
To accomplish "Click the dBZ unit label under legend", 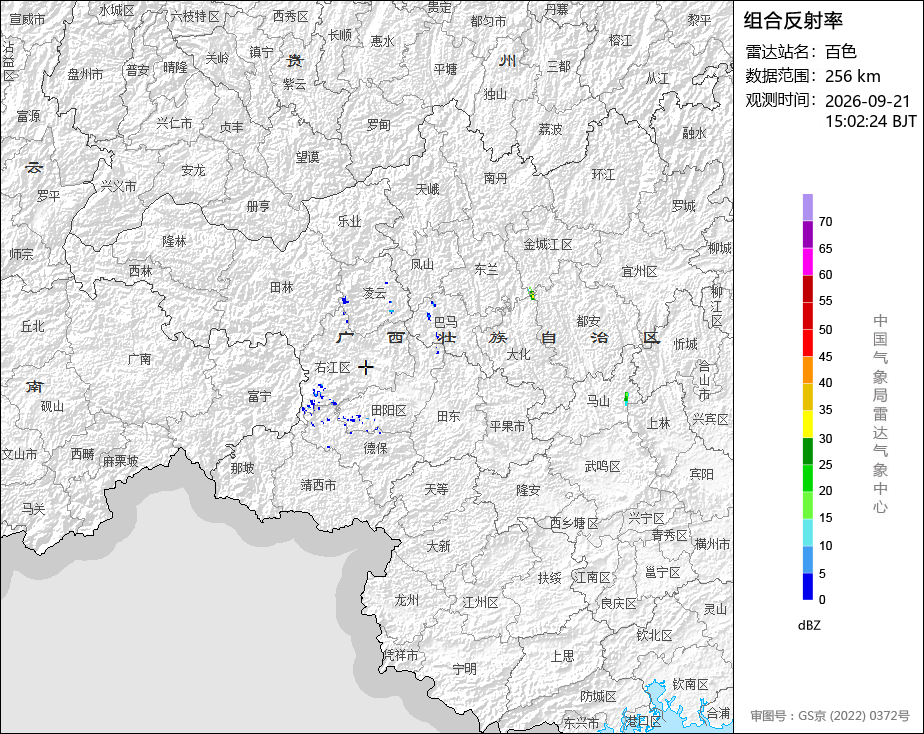I will (x=809, y=625).
